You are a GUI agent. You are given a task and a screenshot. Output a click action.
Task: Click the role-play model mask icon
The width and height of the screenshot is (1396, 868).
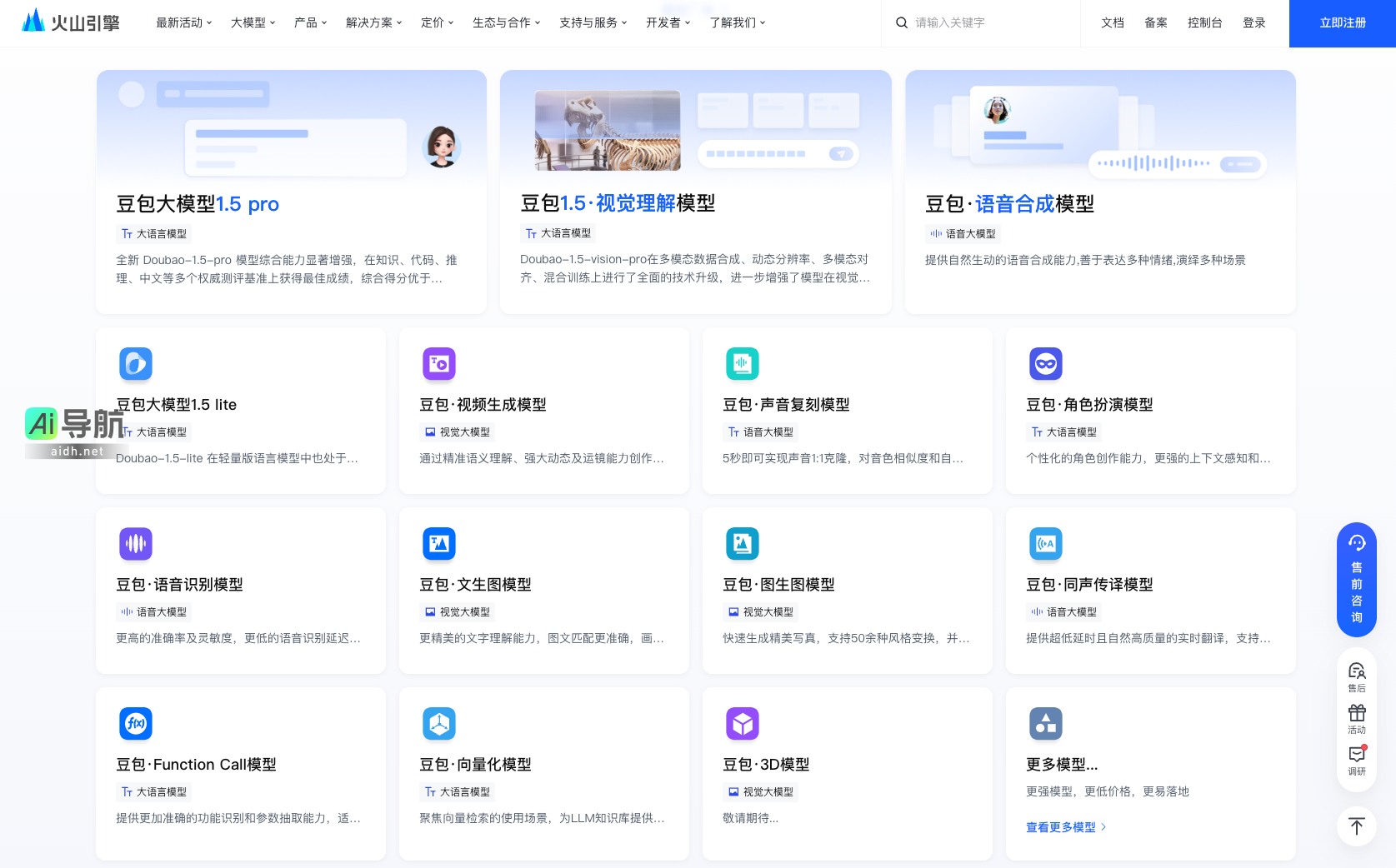pos(1045,364)
